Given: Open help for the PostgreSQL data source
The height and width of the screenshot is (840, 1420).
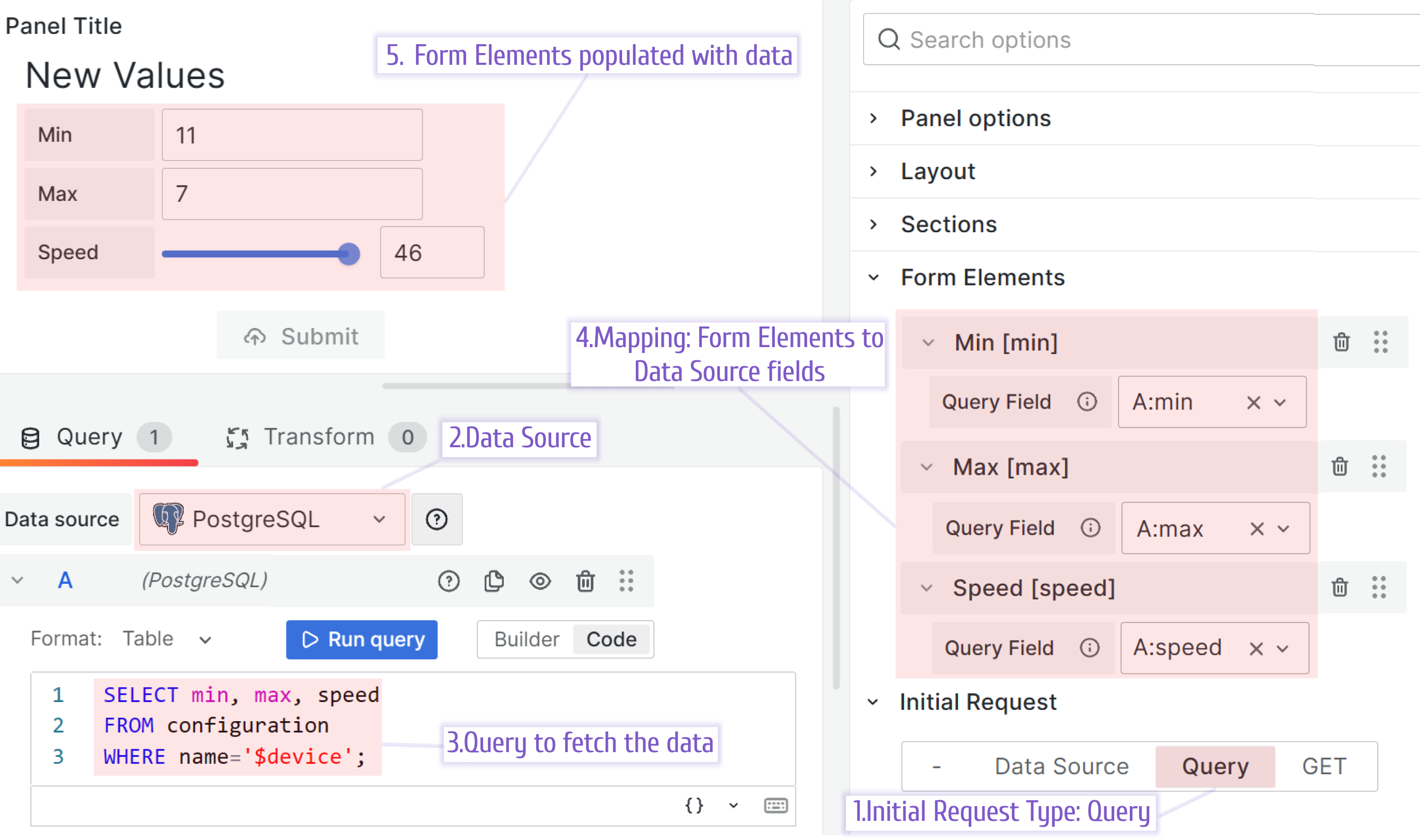Looking at the screenshot, I should [437, 519].
